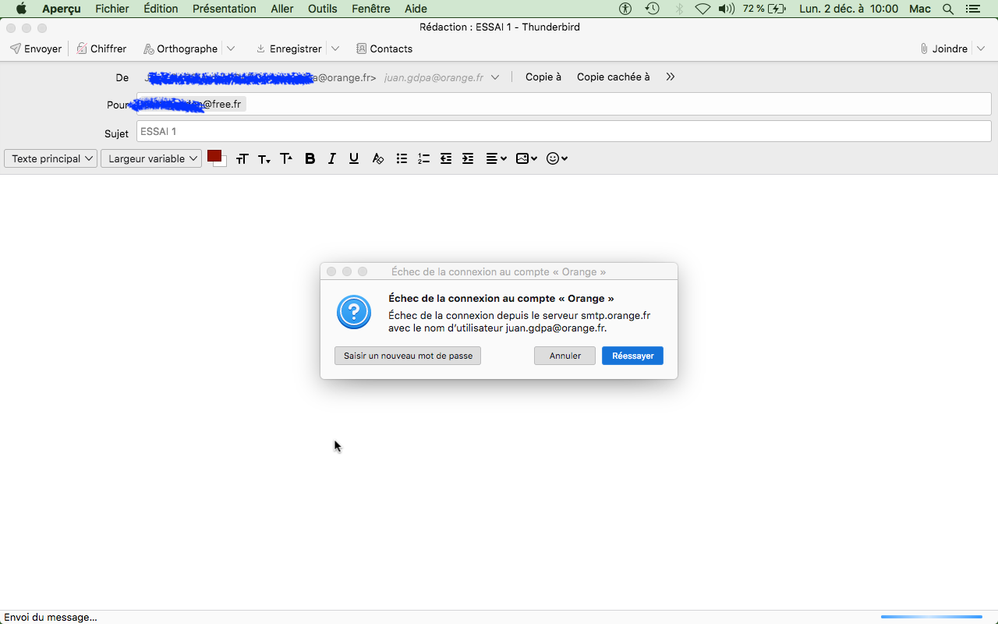Click the Chiffrer encryption button

pyautogui.click(x=102, y=48)
